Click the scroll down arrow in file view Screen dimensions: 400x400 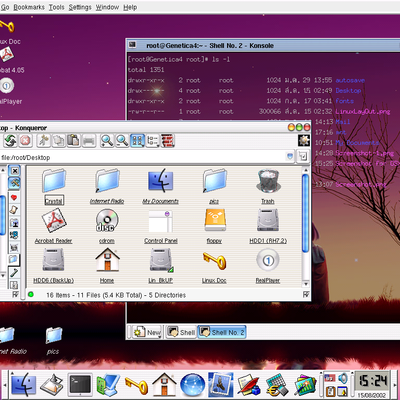pyautogui.click(x=305, y=284)
